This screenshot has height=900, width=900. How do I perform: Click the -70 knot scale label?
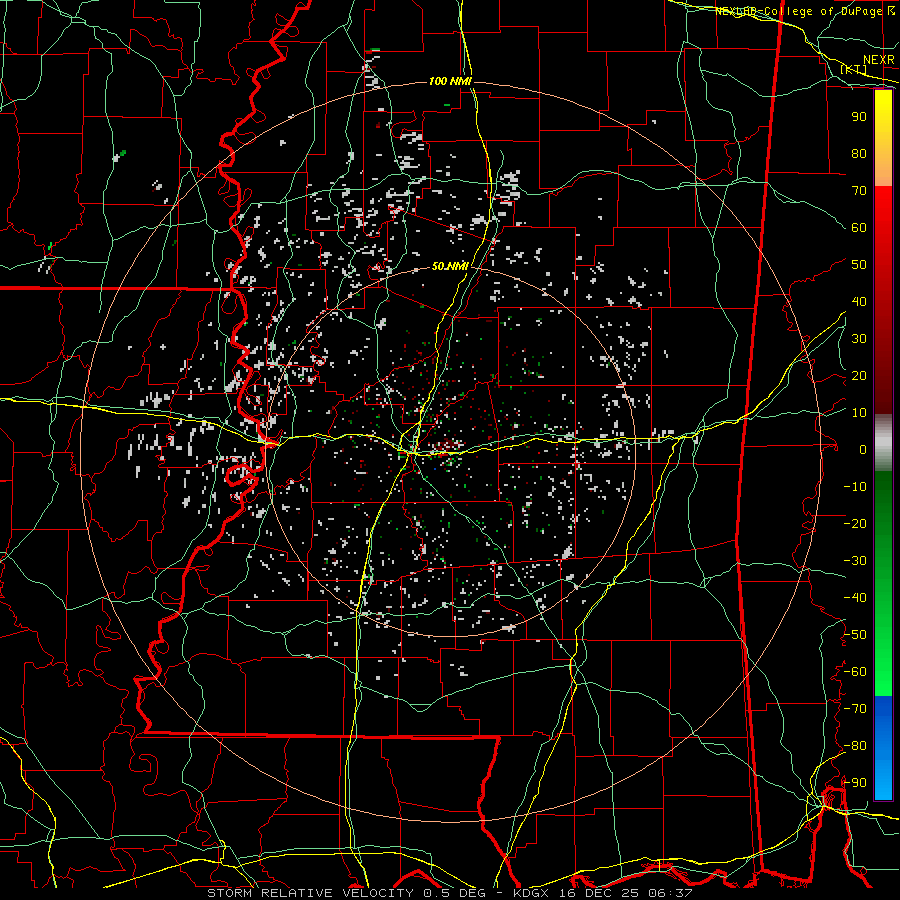[x=855, y=708]
